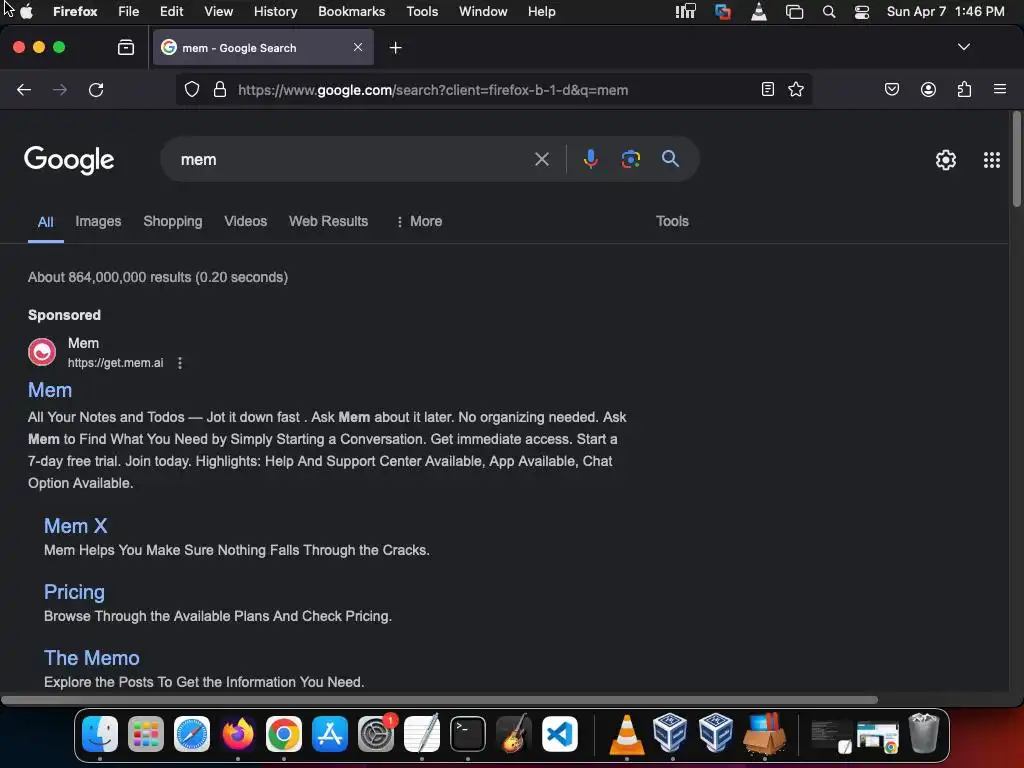Open GarageBand from the dock

514,734
